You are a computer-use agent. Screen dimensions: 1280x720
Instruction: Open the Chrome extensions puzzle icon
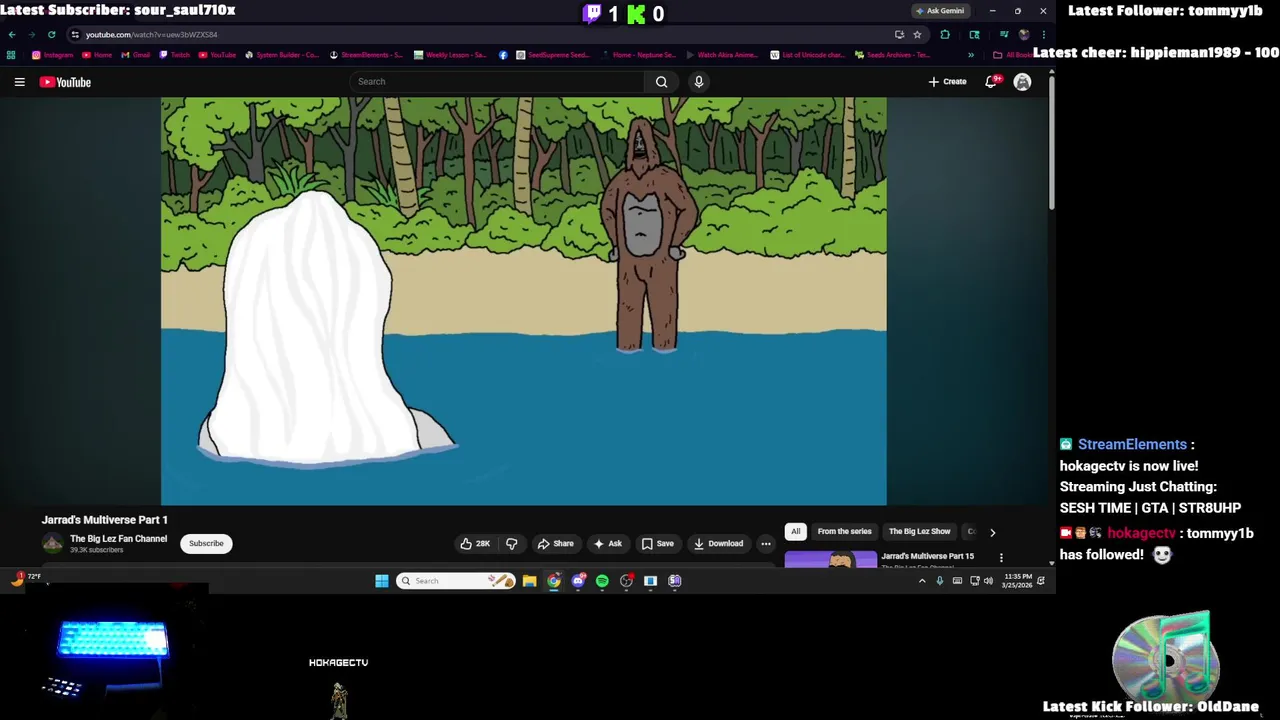click(x=945, y=35)
